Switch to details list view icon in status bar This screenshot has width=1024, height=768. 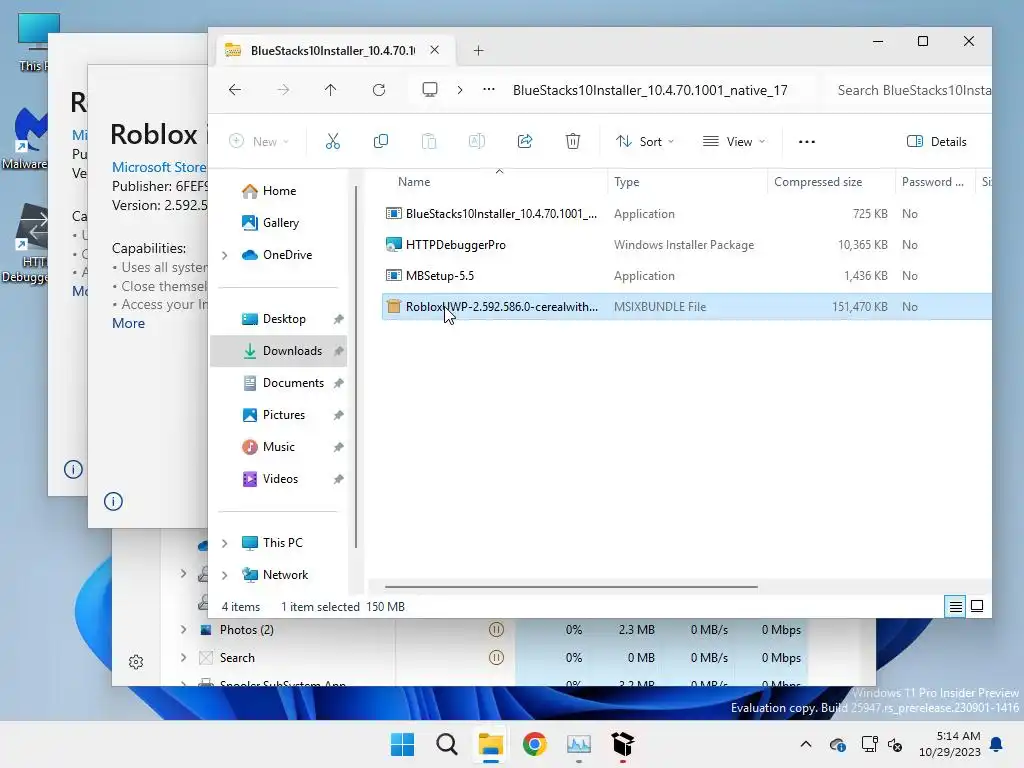pos(955,607)
